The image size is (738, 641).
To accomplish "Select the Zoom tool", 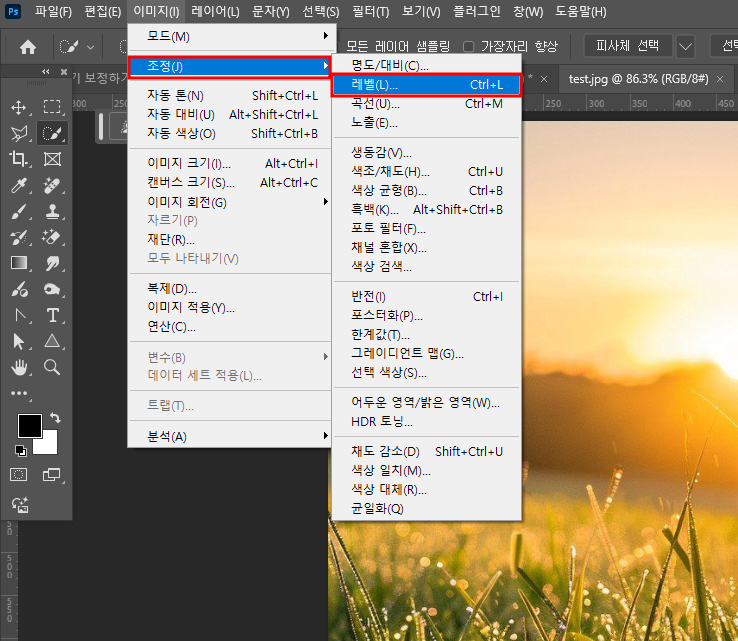I will click(52, 367).
